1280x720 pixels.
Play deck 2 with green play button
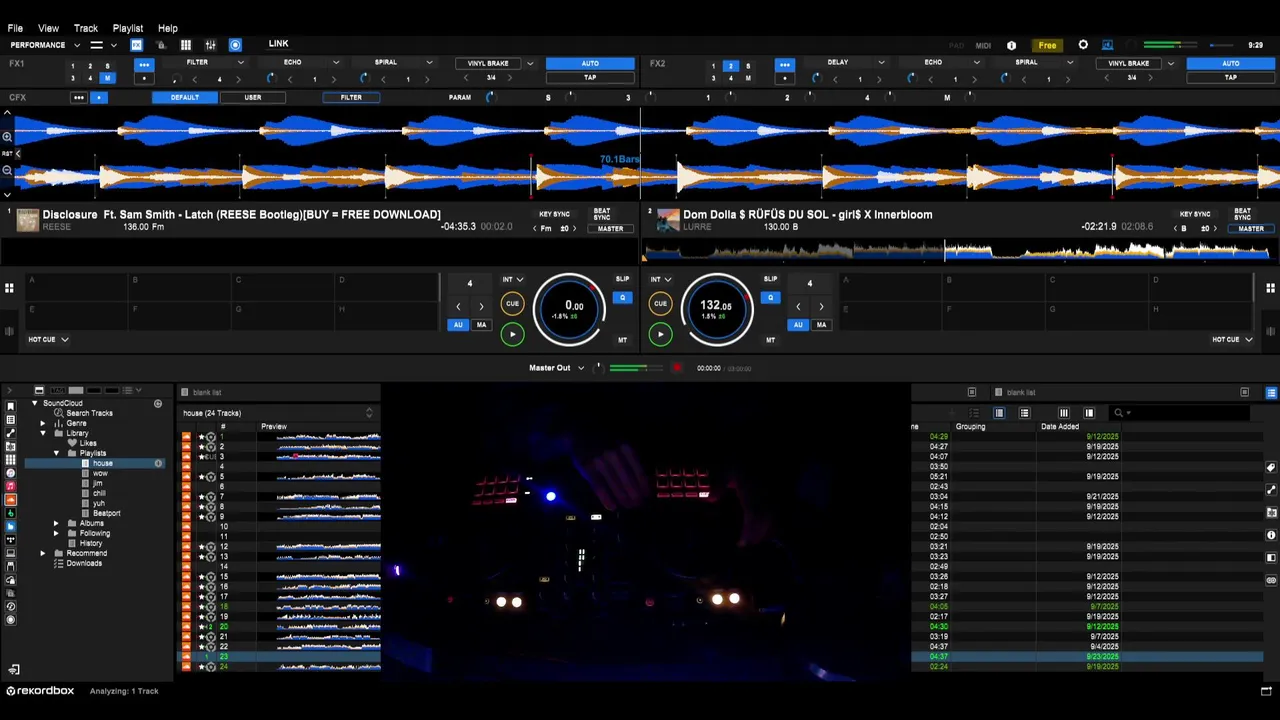coord(660,335)
